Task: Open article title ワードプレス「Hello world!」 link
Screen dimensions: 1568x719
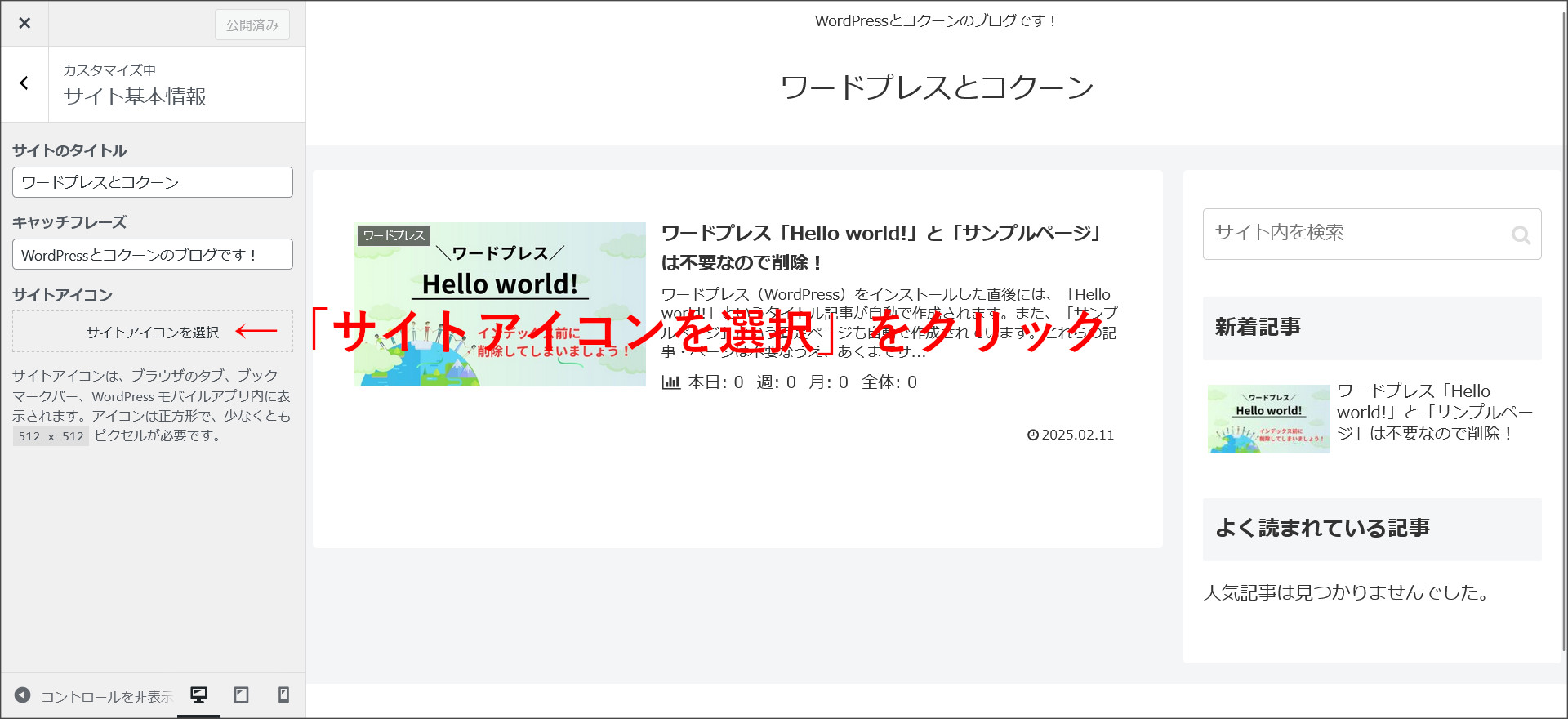Action: coord(881,248)
